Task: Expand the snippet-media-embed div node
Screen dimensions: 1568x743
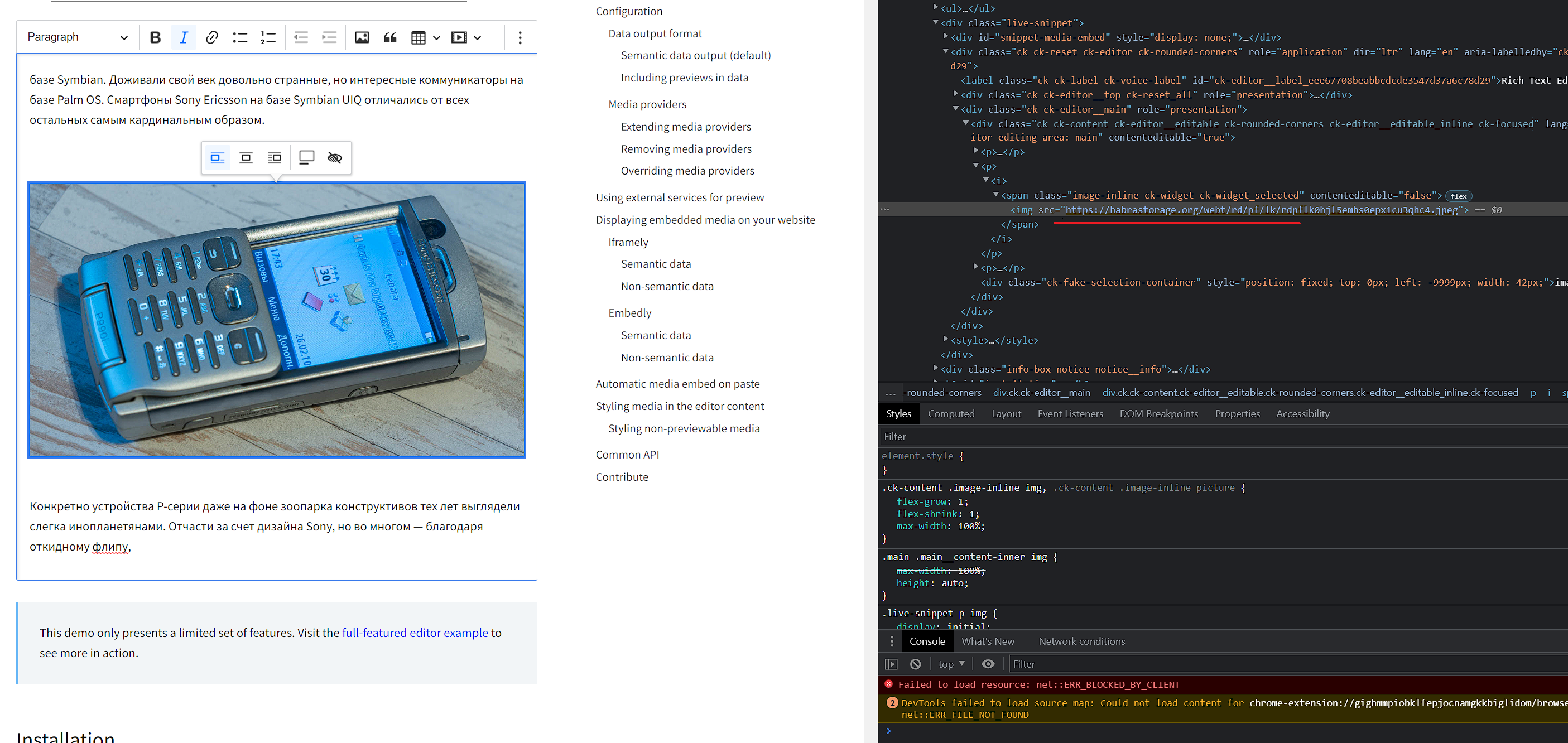Action: 945,36
